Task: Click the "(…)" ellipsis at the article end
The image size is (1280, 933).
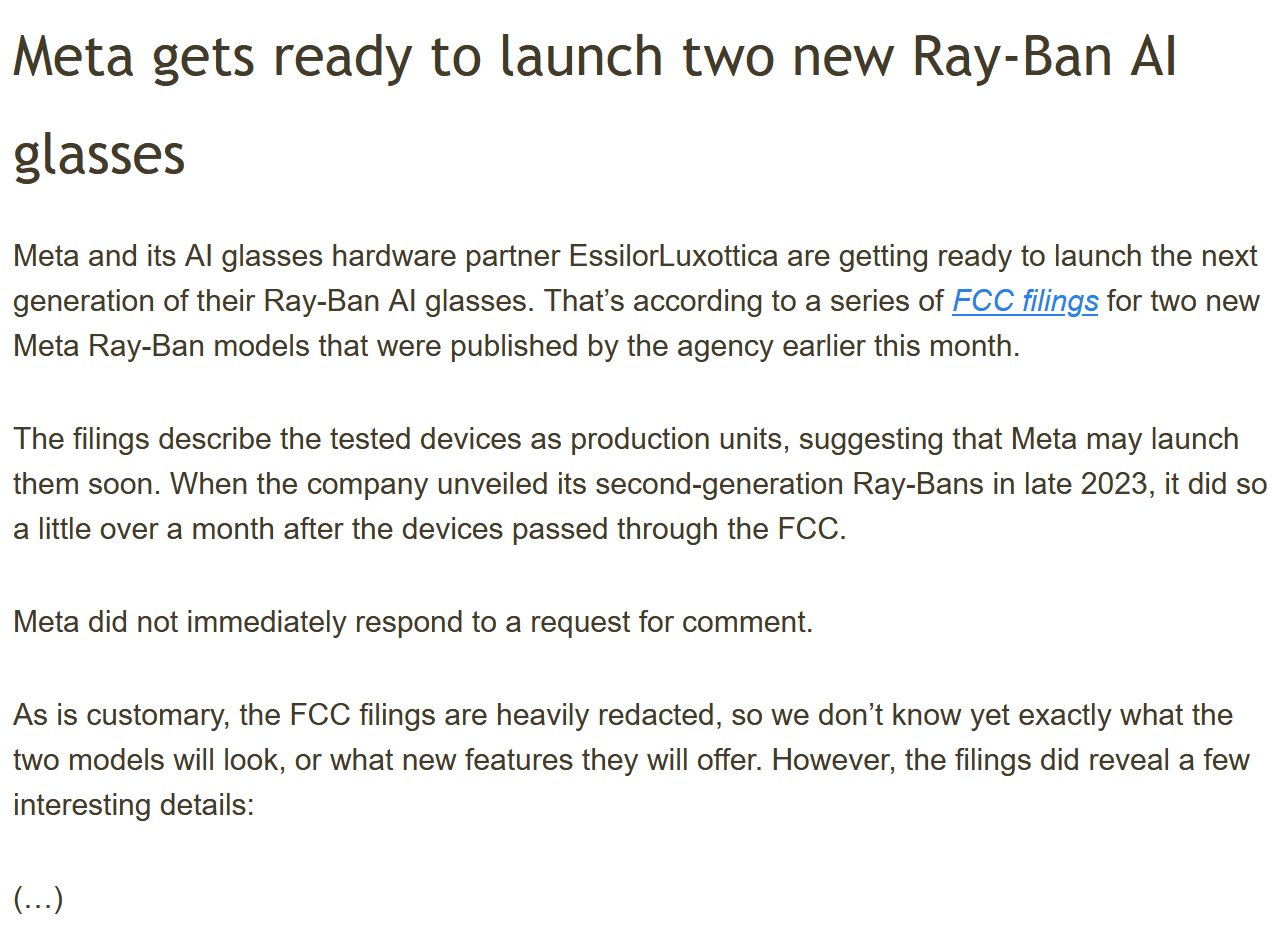Action: point(38,898)
